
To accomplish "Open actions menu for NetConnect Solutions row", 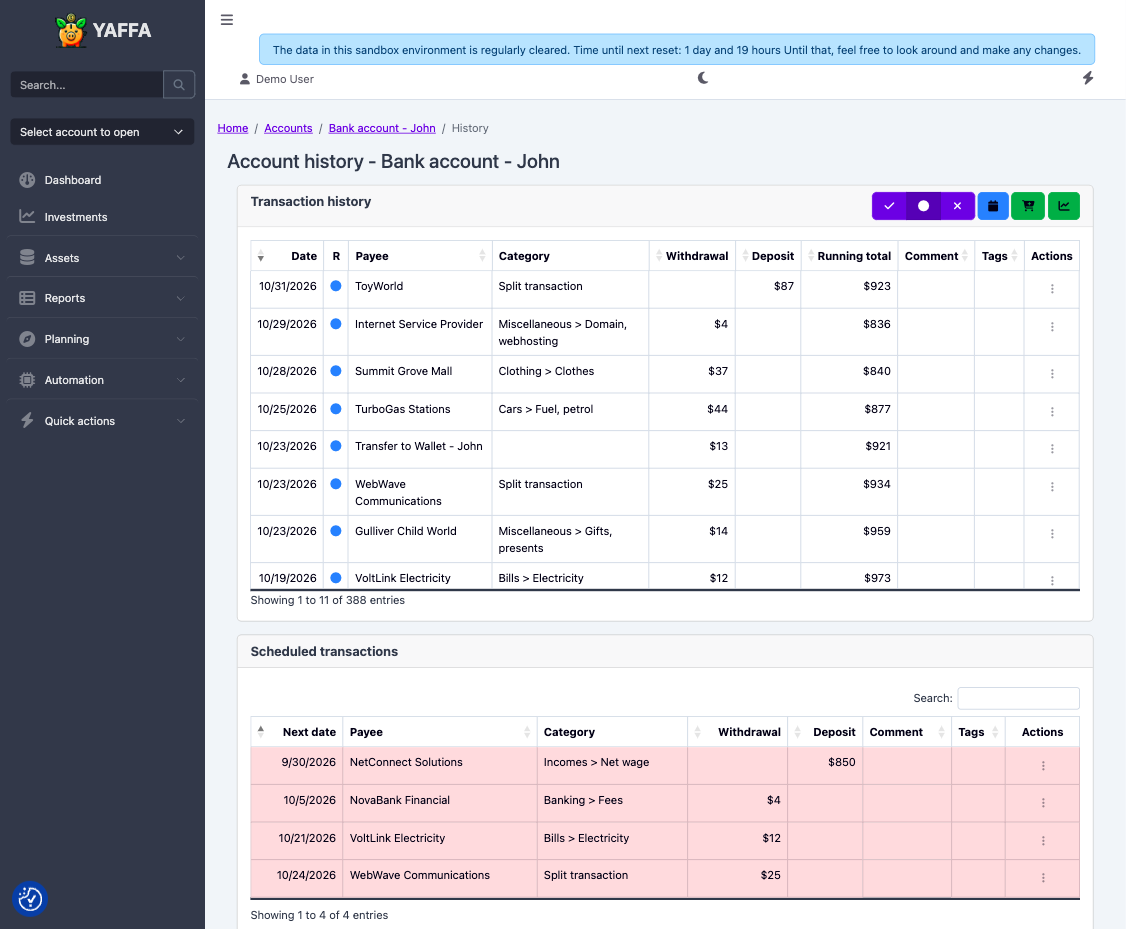I will click(x=1043, y=766).
